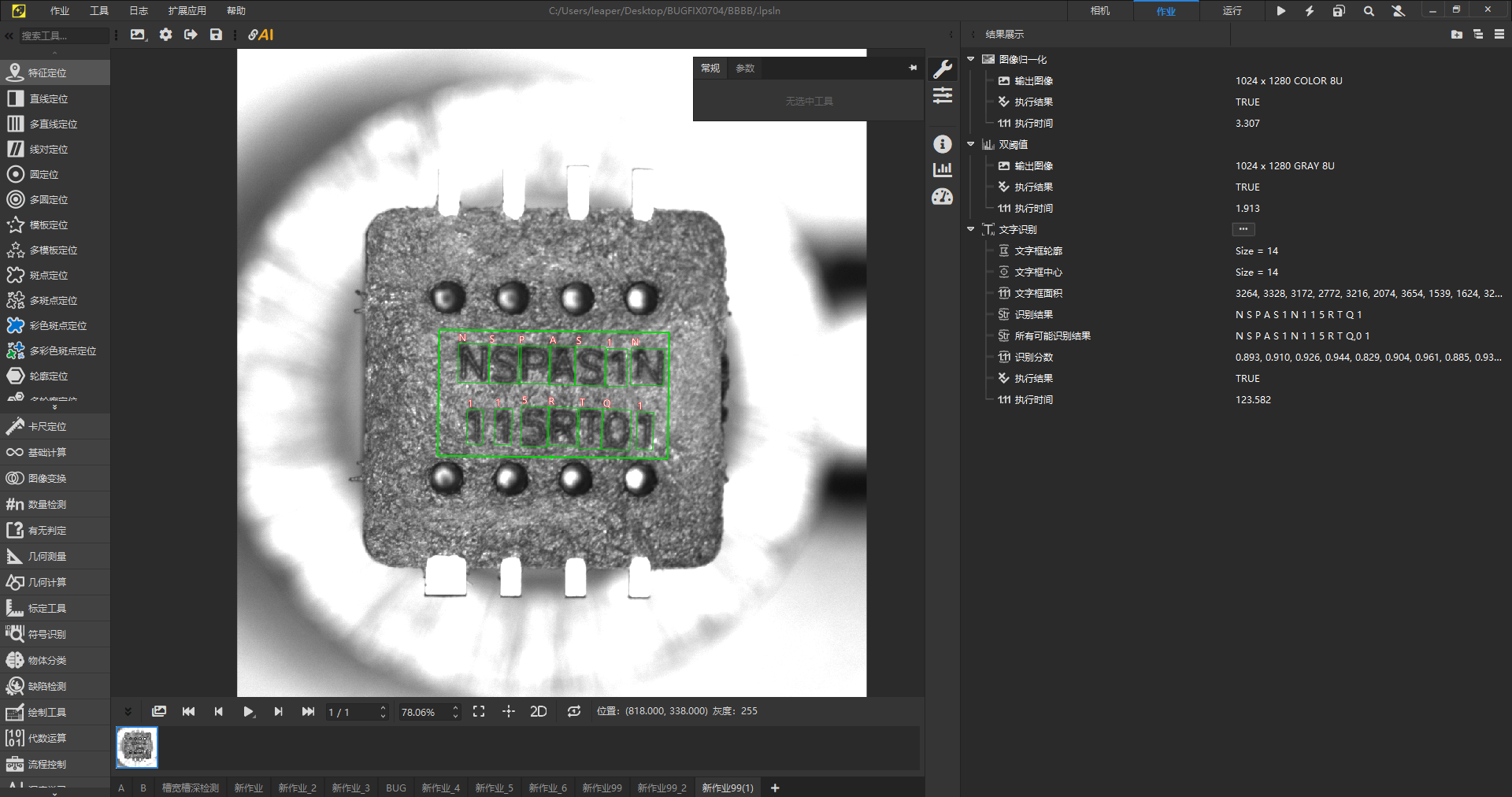1512x797 pixels.
Task: Open the 模板定位 template locating tool
Action: [49, 224]
